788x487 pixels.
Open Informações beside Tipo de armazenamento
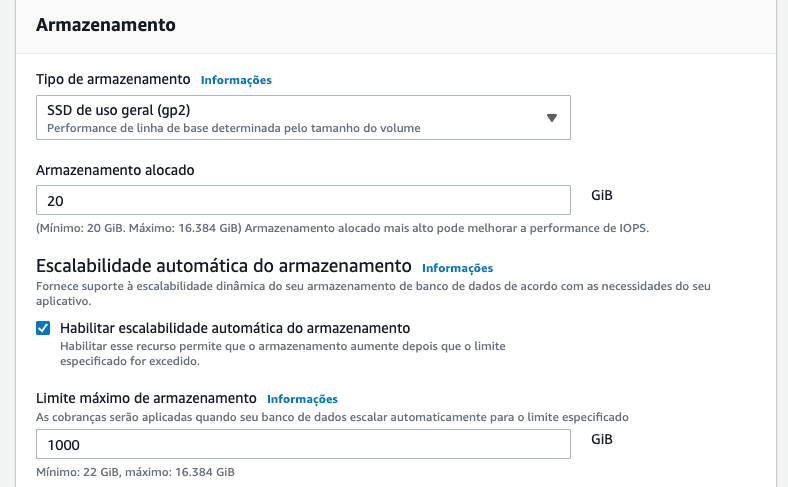[236, 80]
